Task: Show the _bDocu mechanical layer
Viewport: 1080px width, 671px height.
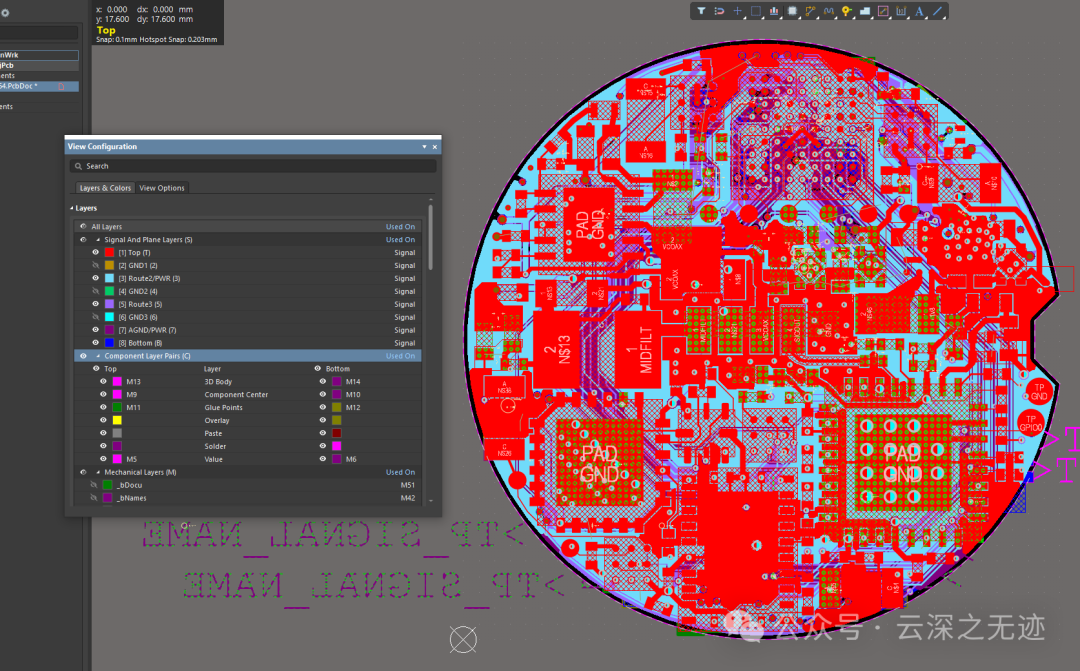Action: pos(94,485)
